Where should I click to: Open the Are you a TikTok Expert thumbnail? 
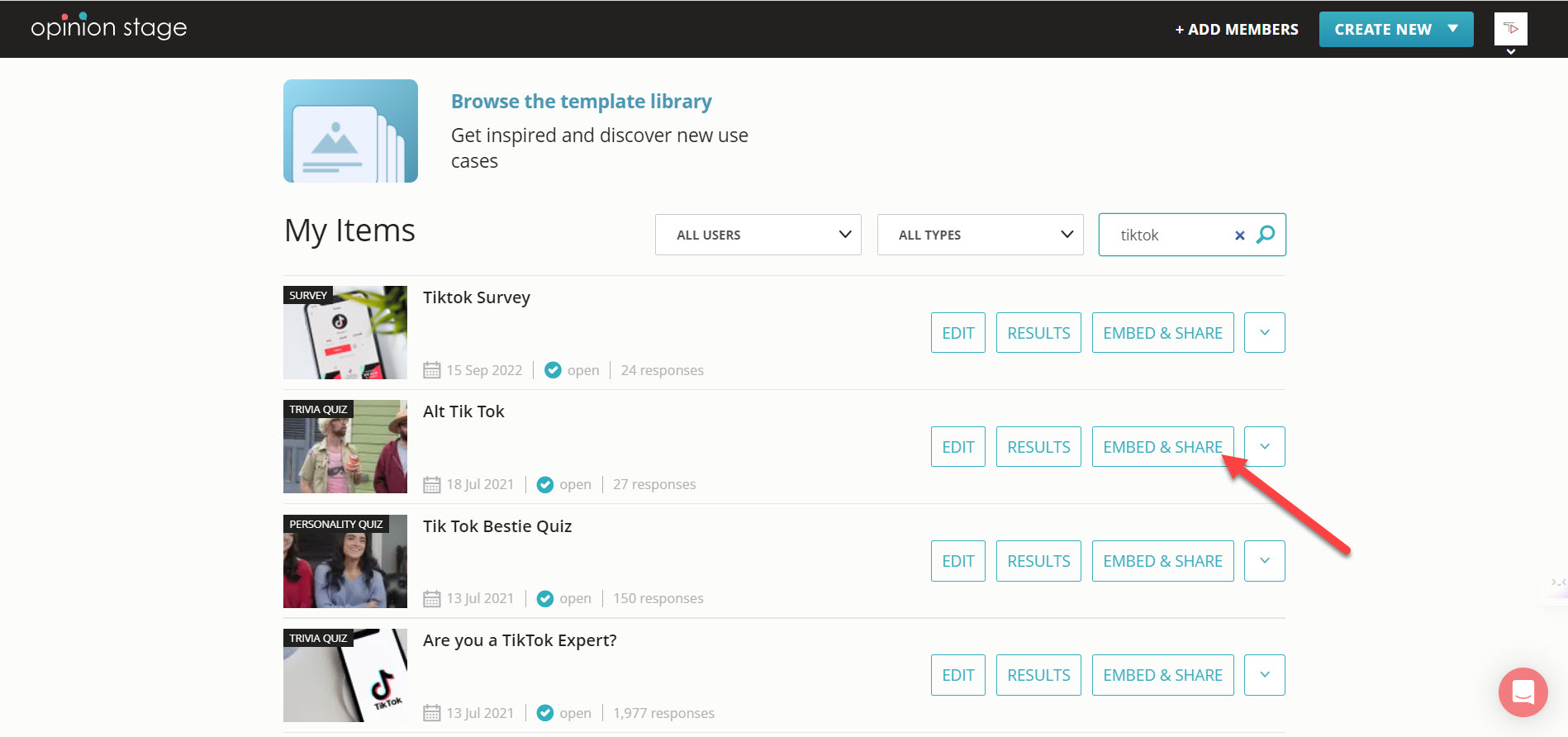[345, 675]
